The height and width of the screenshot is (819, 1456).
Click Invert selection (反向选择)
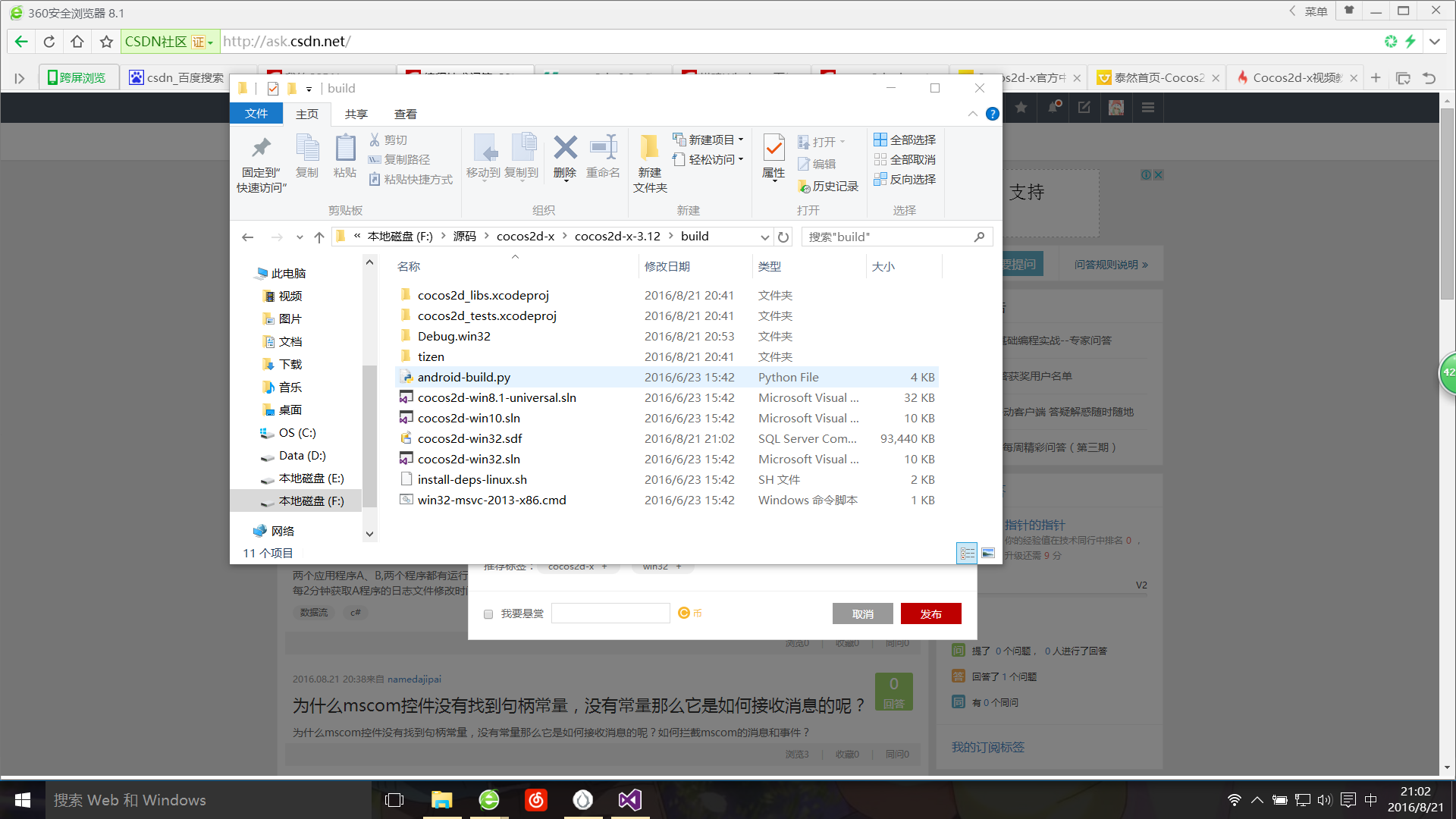coord(905,179)
